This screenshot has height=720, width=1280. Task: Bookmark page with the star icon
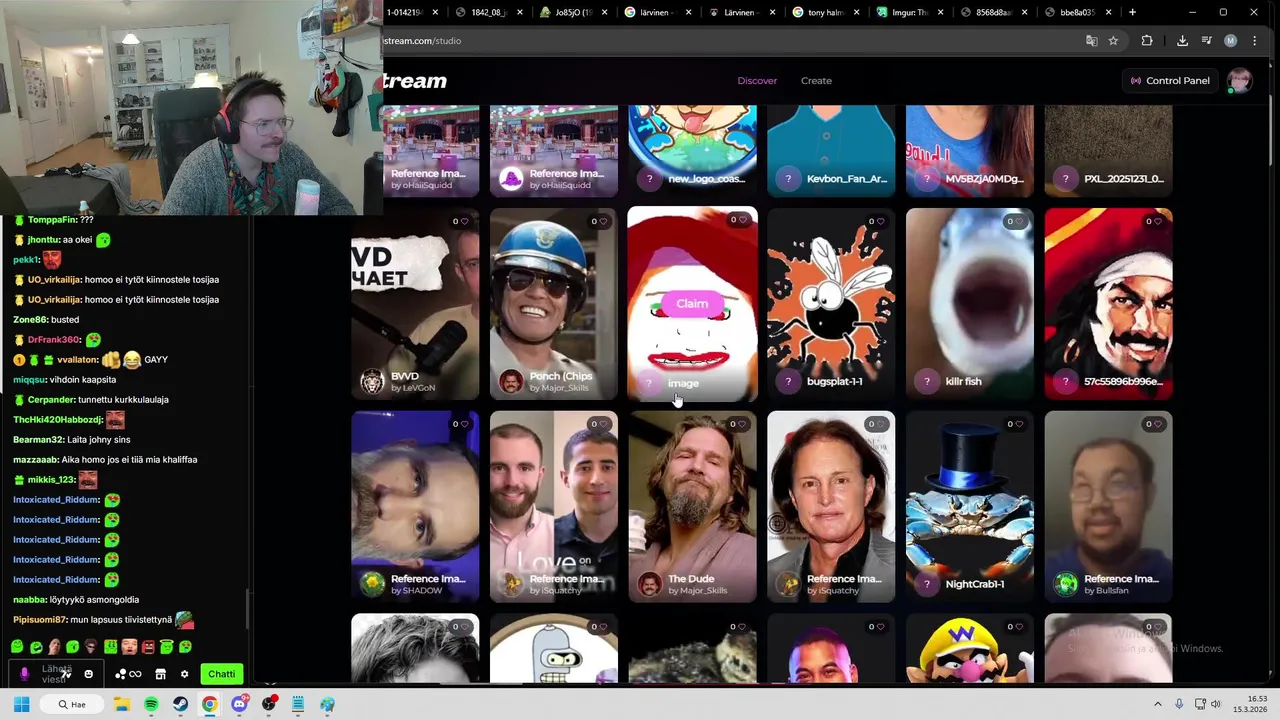1113,41
